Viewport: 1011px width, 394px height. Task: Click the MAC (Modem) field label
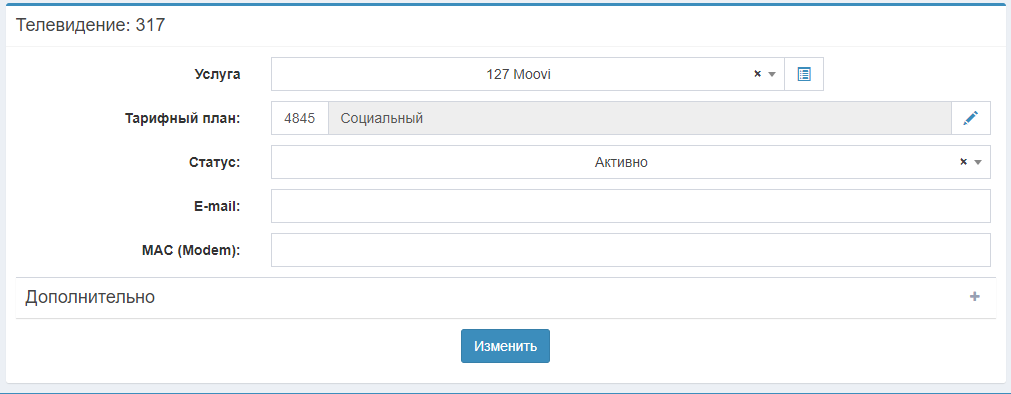pos(191,250)
